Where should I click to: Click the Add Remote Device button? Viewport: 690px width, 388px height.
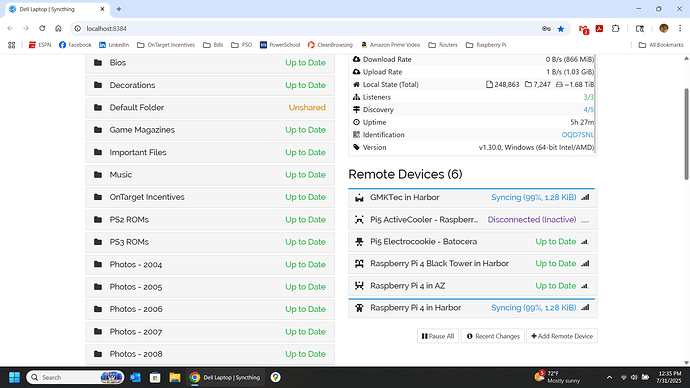pos(562,336)
